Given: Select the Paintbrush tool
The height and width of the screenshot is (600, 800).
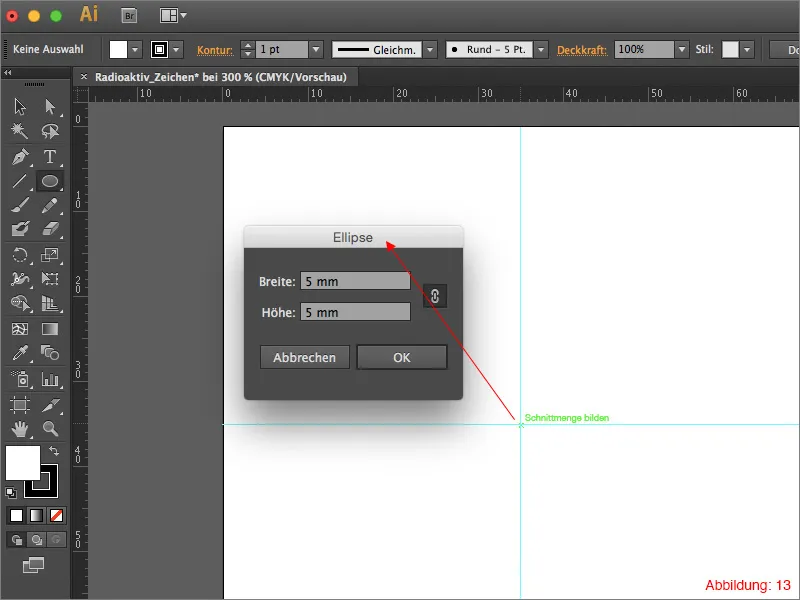Looking at the screenshot, I should tap(20, 205).
